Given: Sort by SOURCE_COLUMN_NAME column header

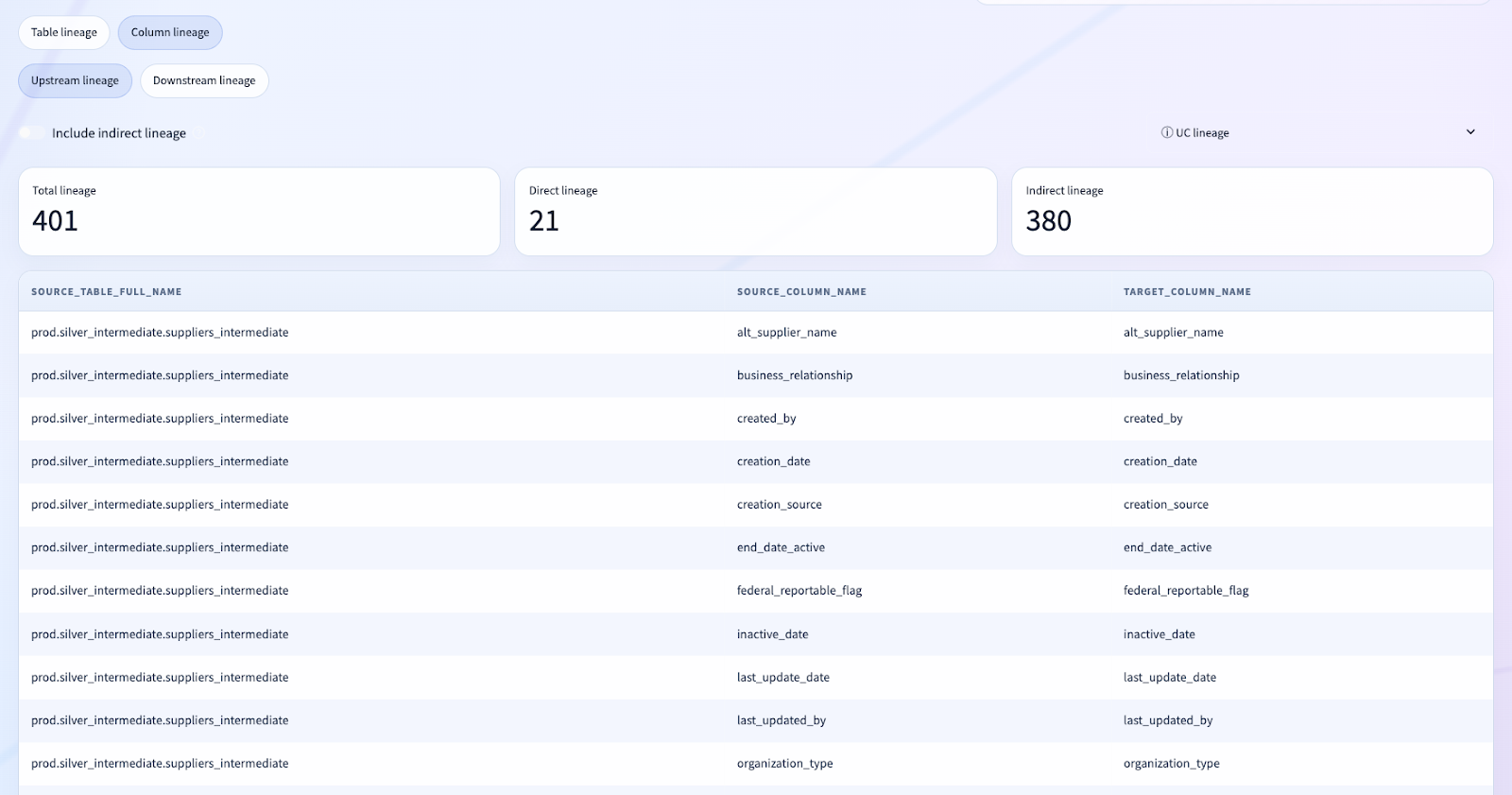Looking at the screenshot, I should (801, 292).
